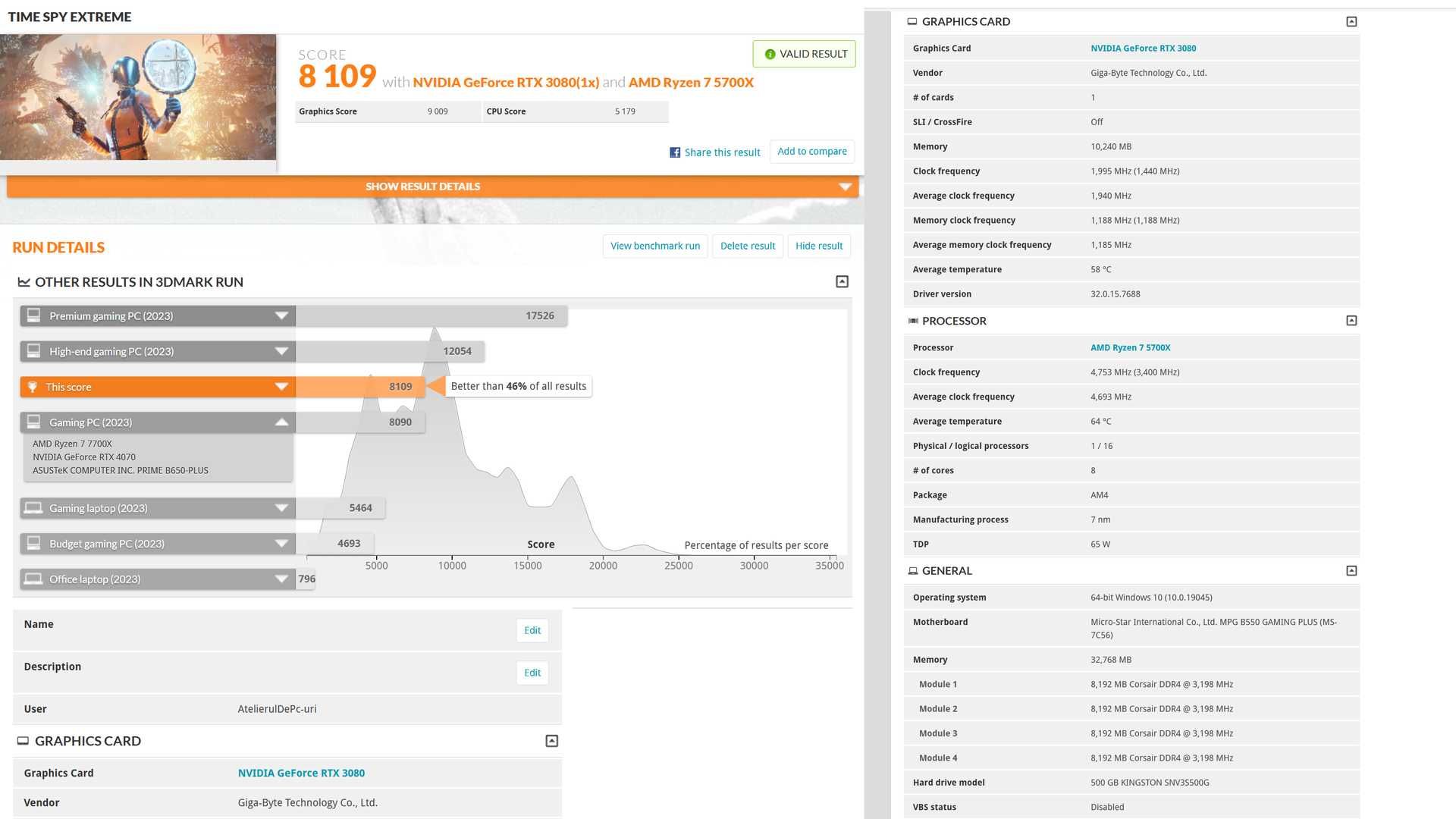Screen dimensions: 1456x819
Task: Click the Valid Result badge
Action: click(x=804, y=54)
